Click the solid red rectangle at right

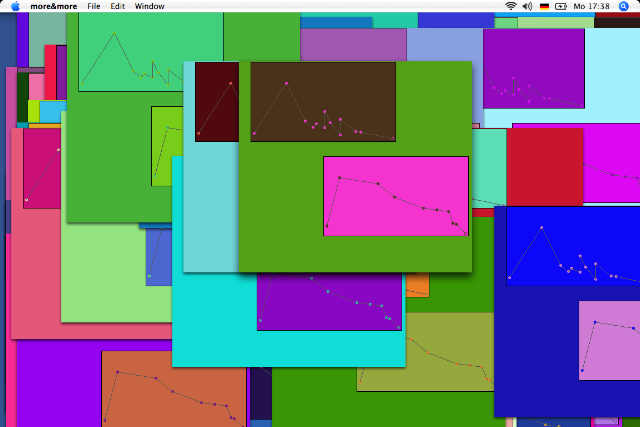click(544, 167)
